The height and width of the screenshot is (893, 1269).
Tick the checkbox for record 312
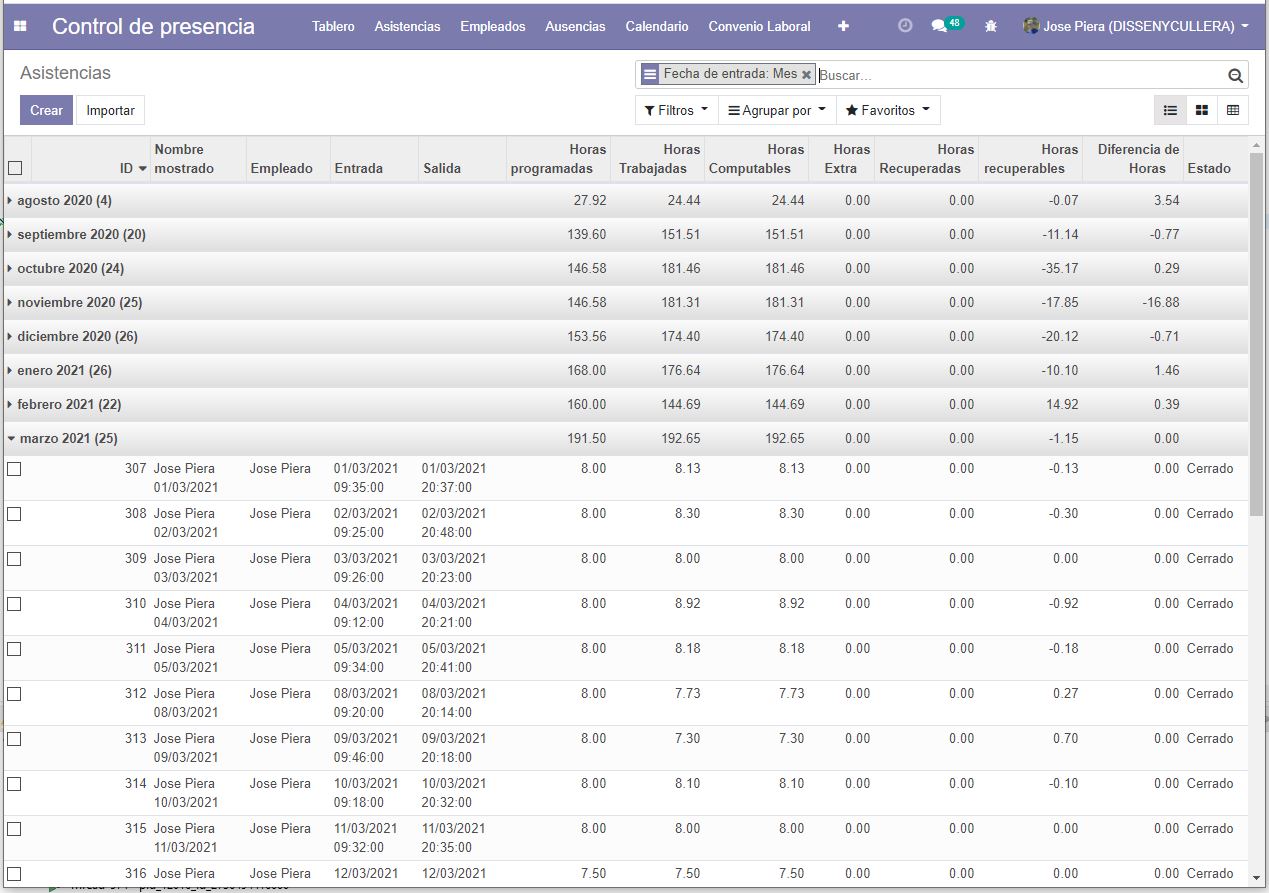coord(15,694)
